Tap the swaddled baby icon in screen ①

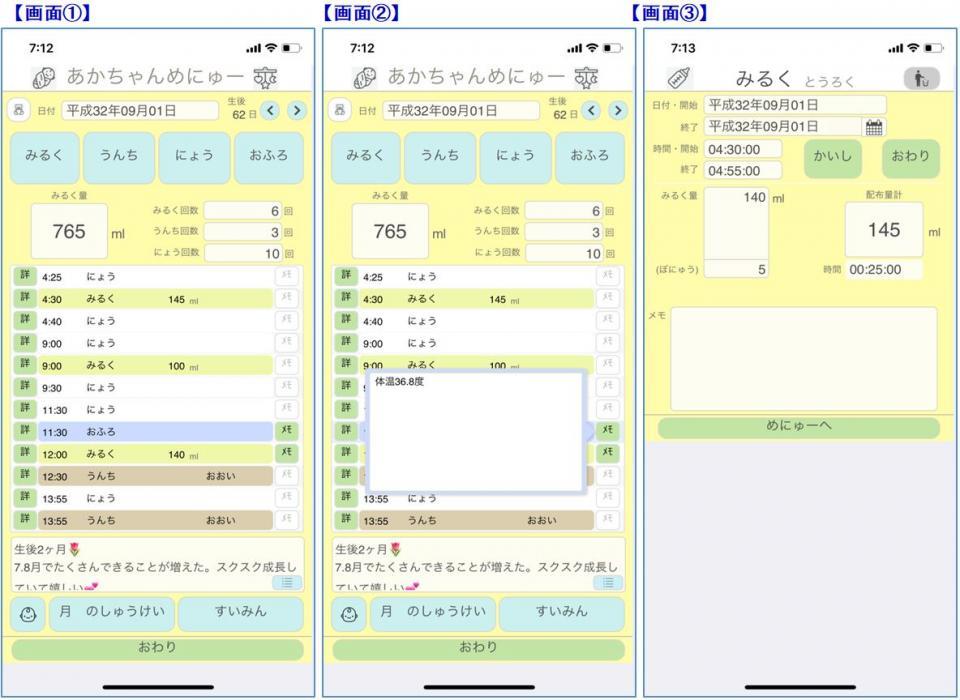pos(43,78)
